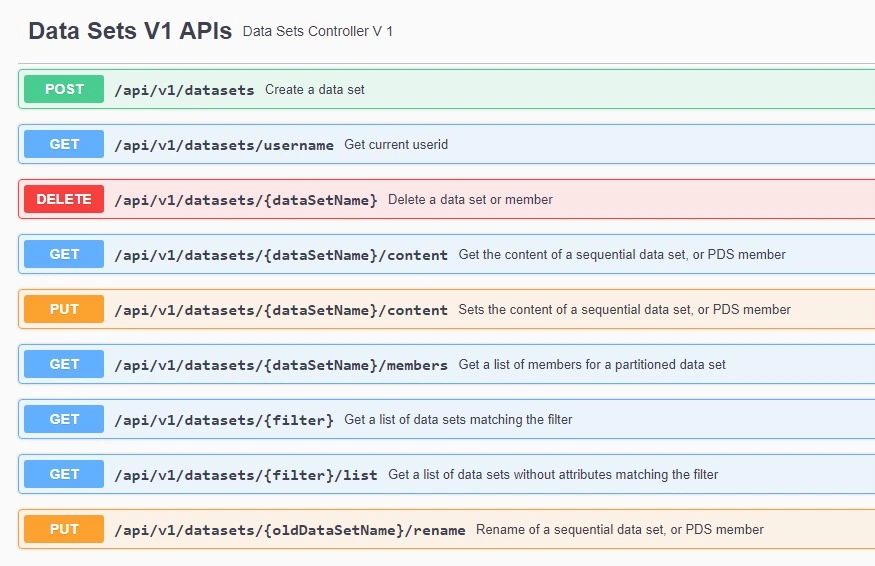Click the GET badge for dataSetName content
875x566 pixels.
tap(64, 254)
